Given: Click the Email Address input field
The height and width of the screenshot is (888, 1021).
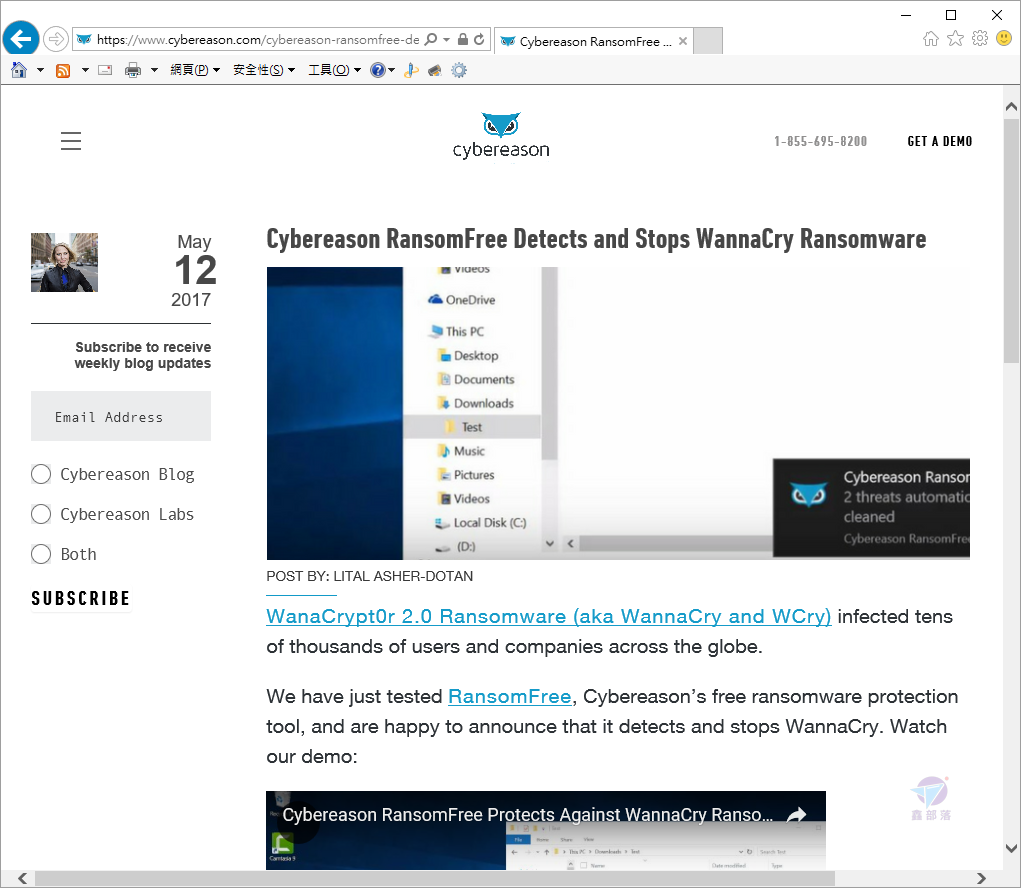Looking at the screenshot, I should tap(121, 416).
